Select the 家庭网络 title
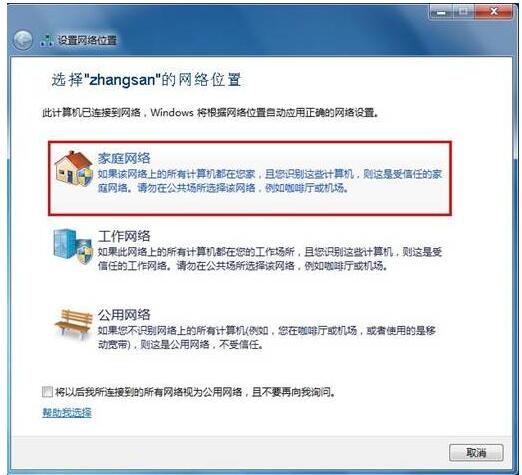The image size is (522, 475). (x=124, y=158)
